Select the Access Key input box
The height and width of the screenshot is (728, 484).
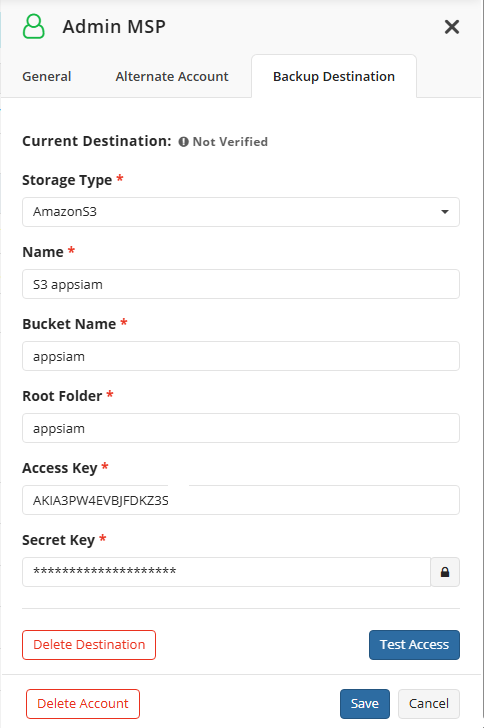coord(241,500)
